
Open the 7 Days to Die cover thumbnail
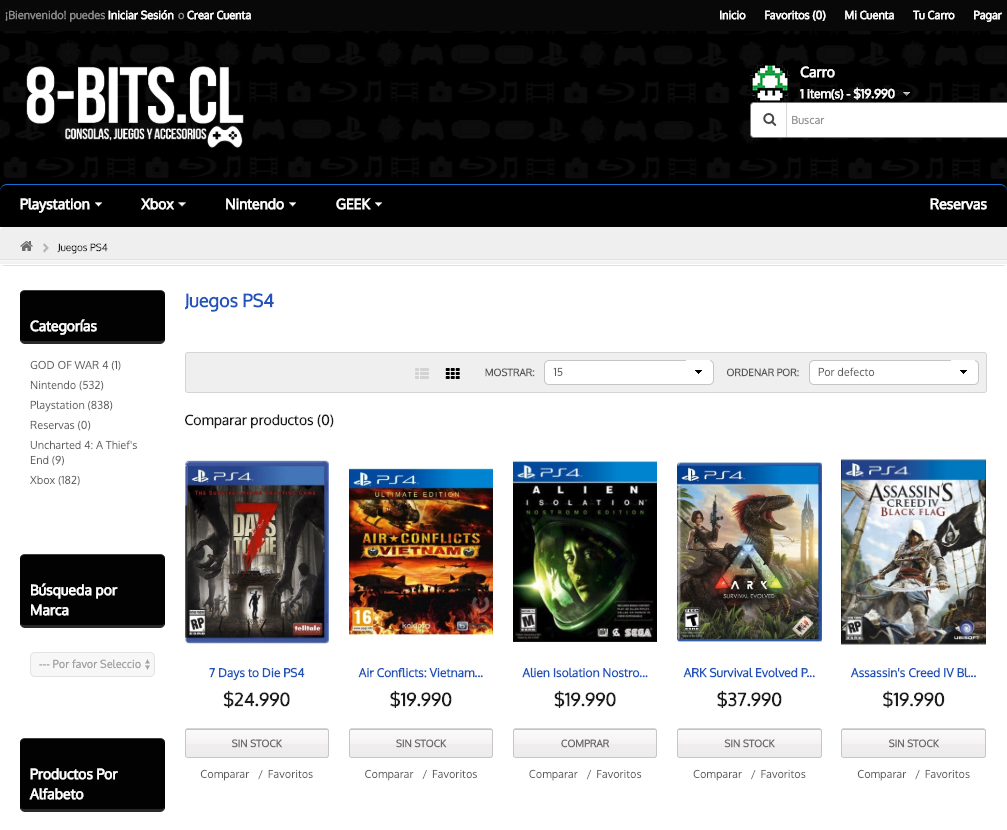(257, 552)
